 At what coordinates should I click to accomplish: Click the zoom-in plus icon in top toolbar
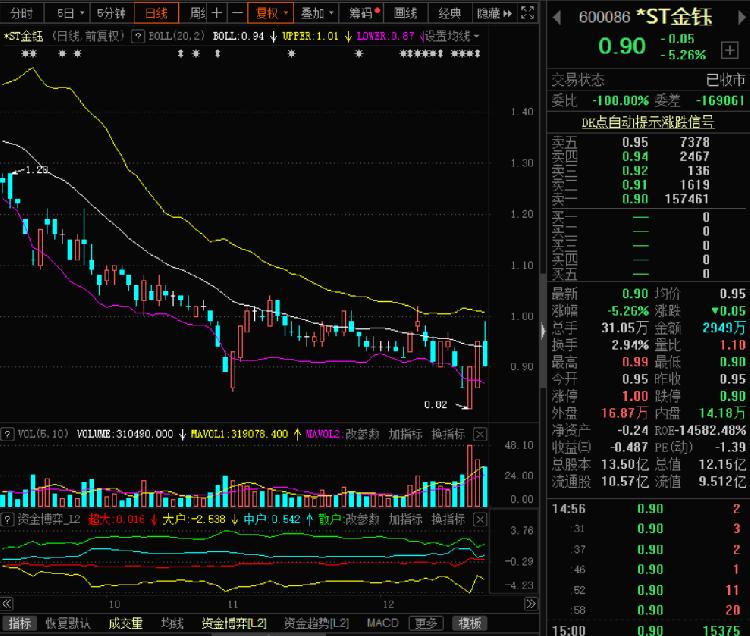pyautogui.click(x=217, y=13)
